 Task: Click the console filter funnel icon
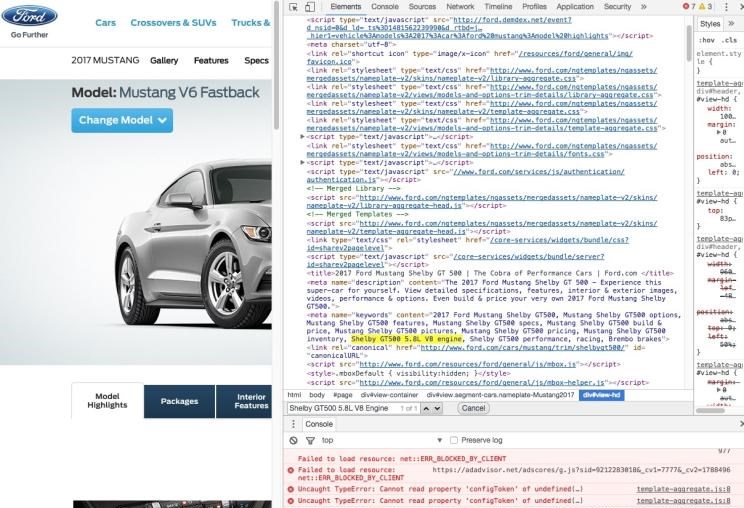(310, 441)
